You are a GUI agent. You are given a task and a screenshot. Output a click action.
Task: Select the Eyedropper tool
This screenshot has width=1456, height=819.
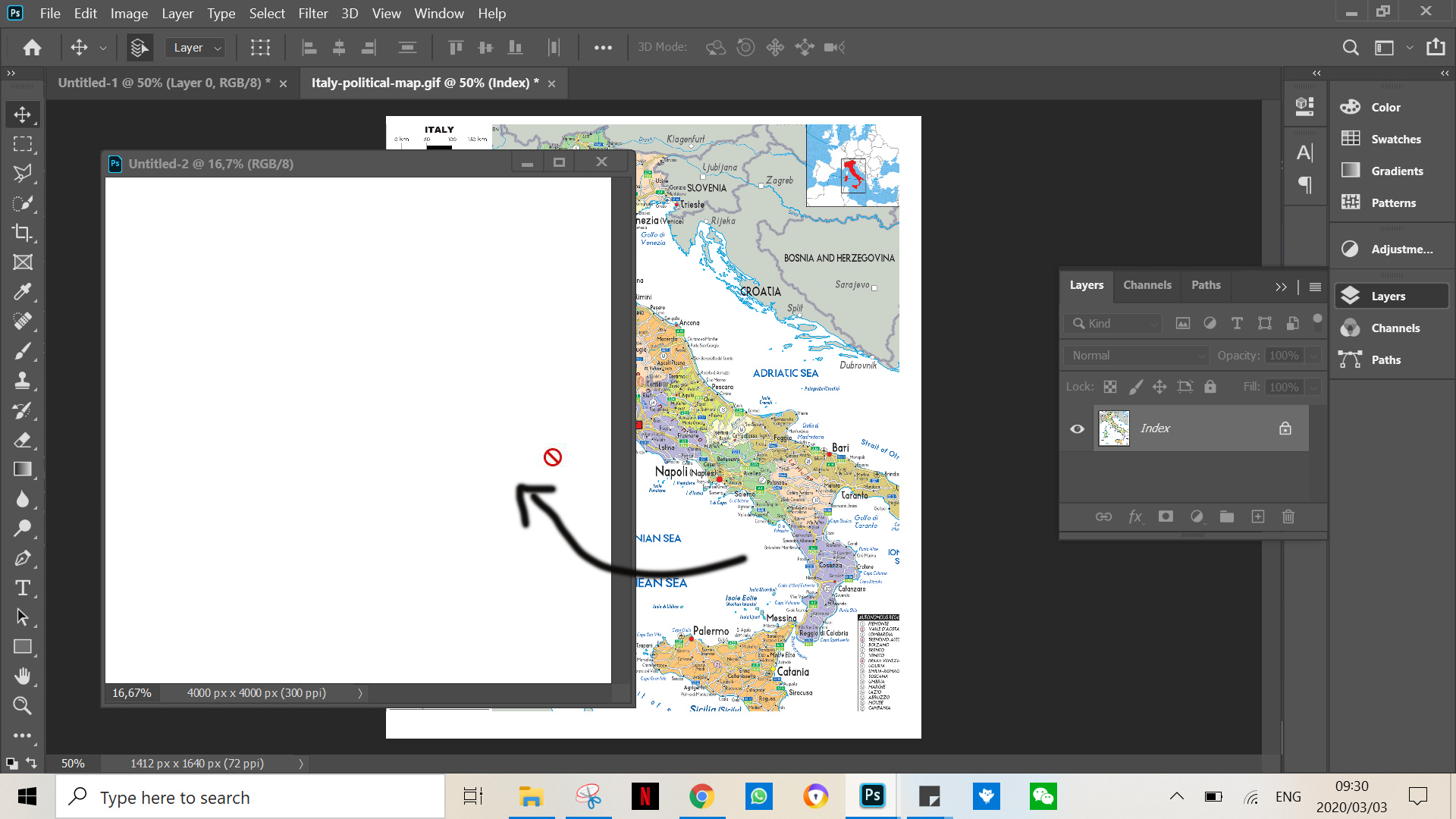point(23,292)
